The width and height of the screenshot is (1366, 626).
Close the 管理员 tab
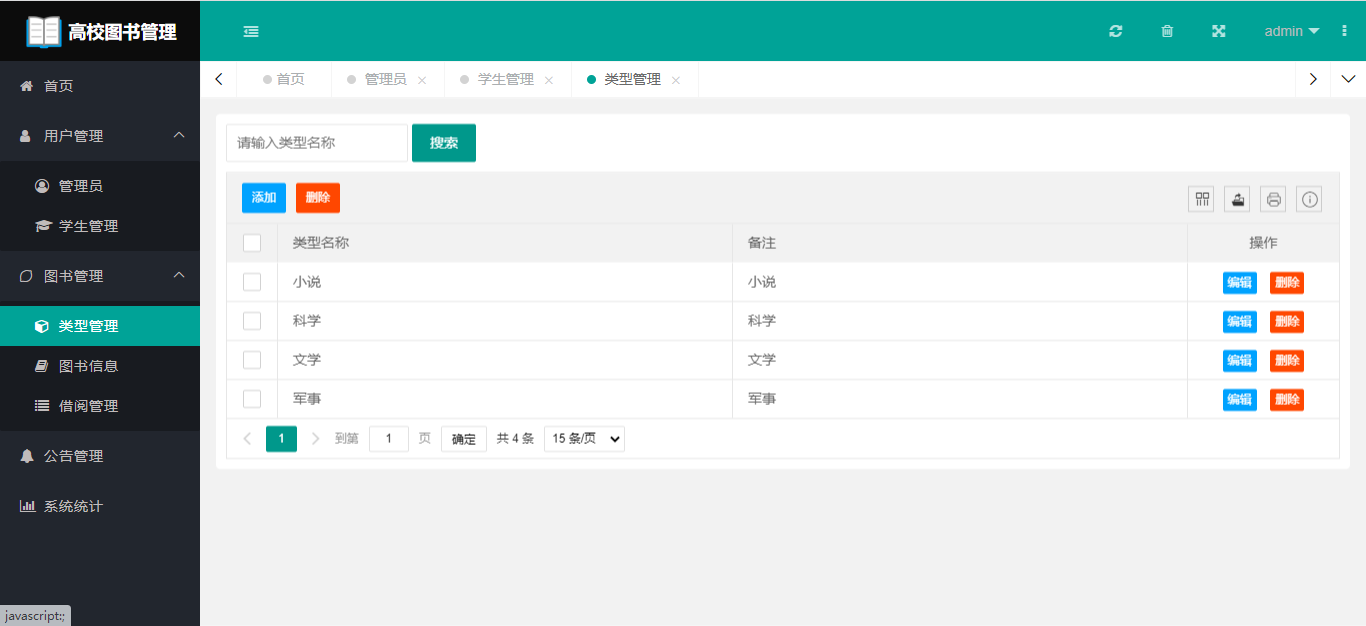422,80
